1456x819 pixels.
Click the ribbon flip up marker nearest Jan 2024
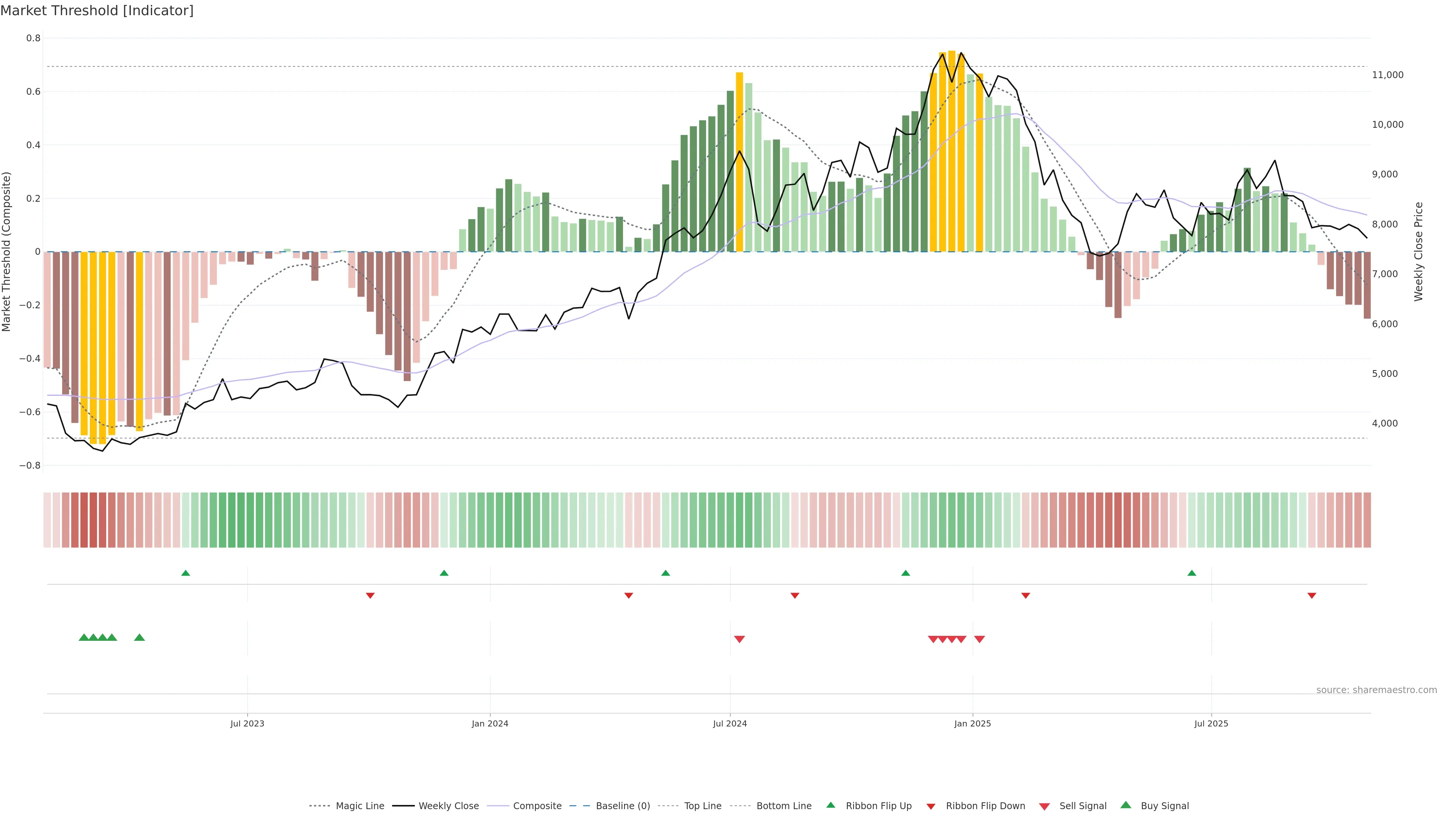tap(444, 573)
